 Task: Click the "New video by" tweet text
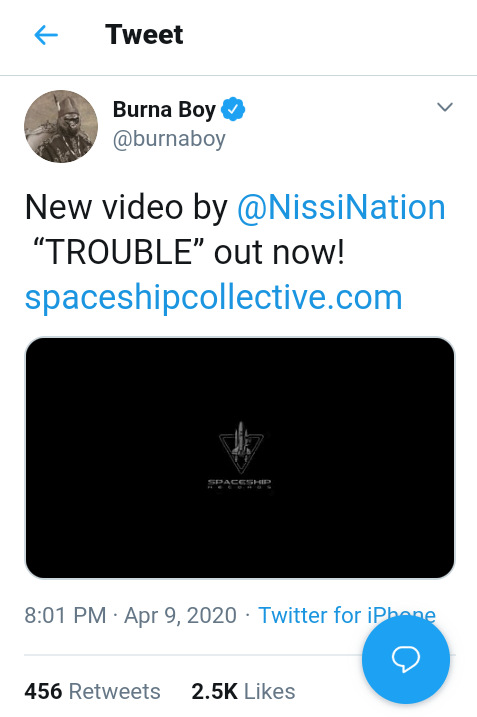click(x=126, y=208)
